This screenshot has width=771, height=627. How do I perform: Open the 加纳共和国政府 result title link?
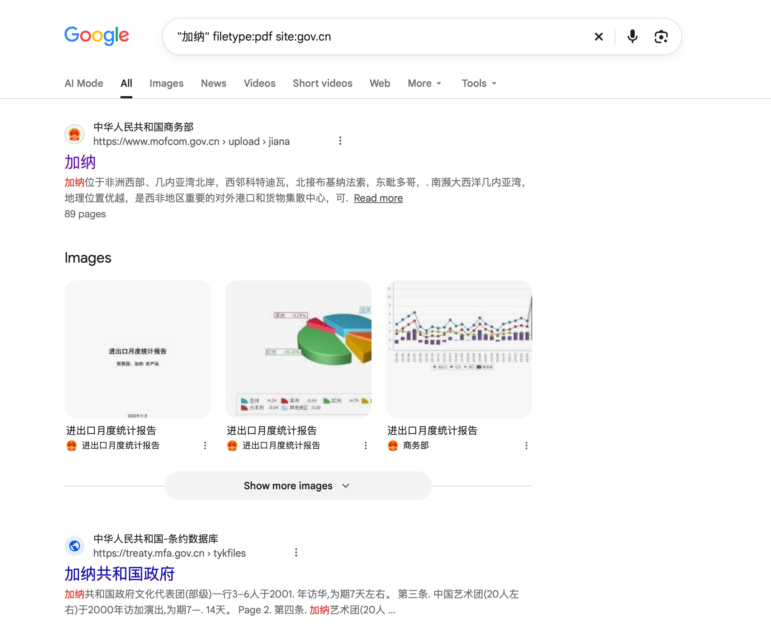click(x=119, y=573)
